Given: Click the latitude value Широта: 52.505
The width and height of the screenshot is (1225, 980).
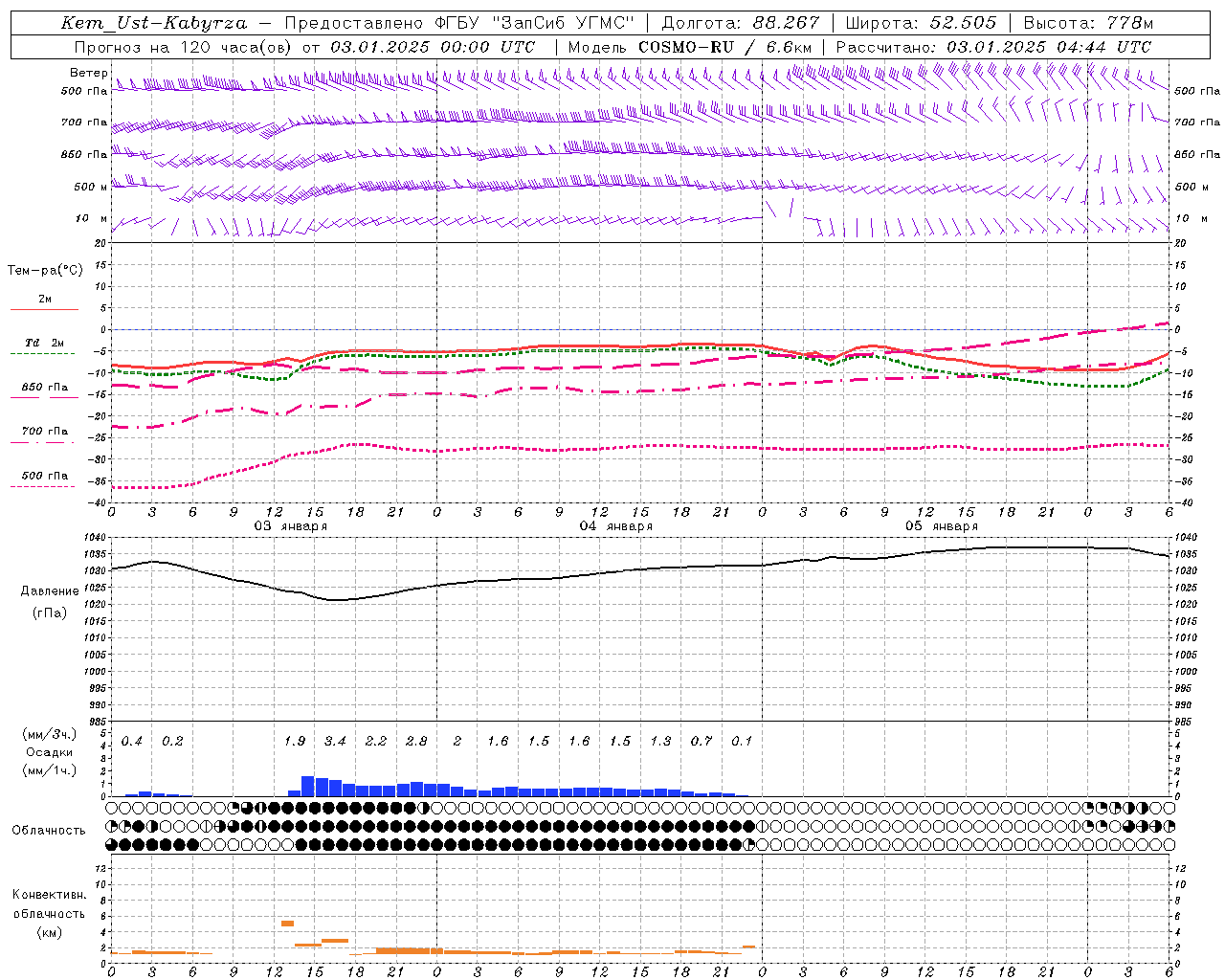Looking at the screenshot, I should click(921, 23).
